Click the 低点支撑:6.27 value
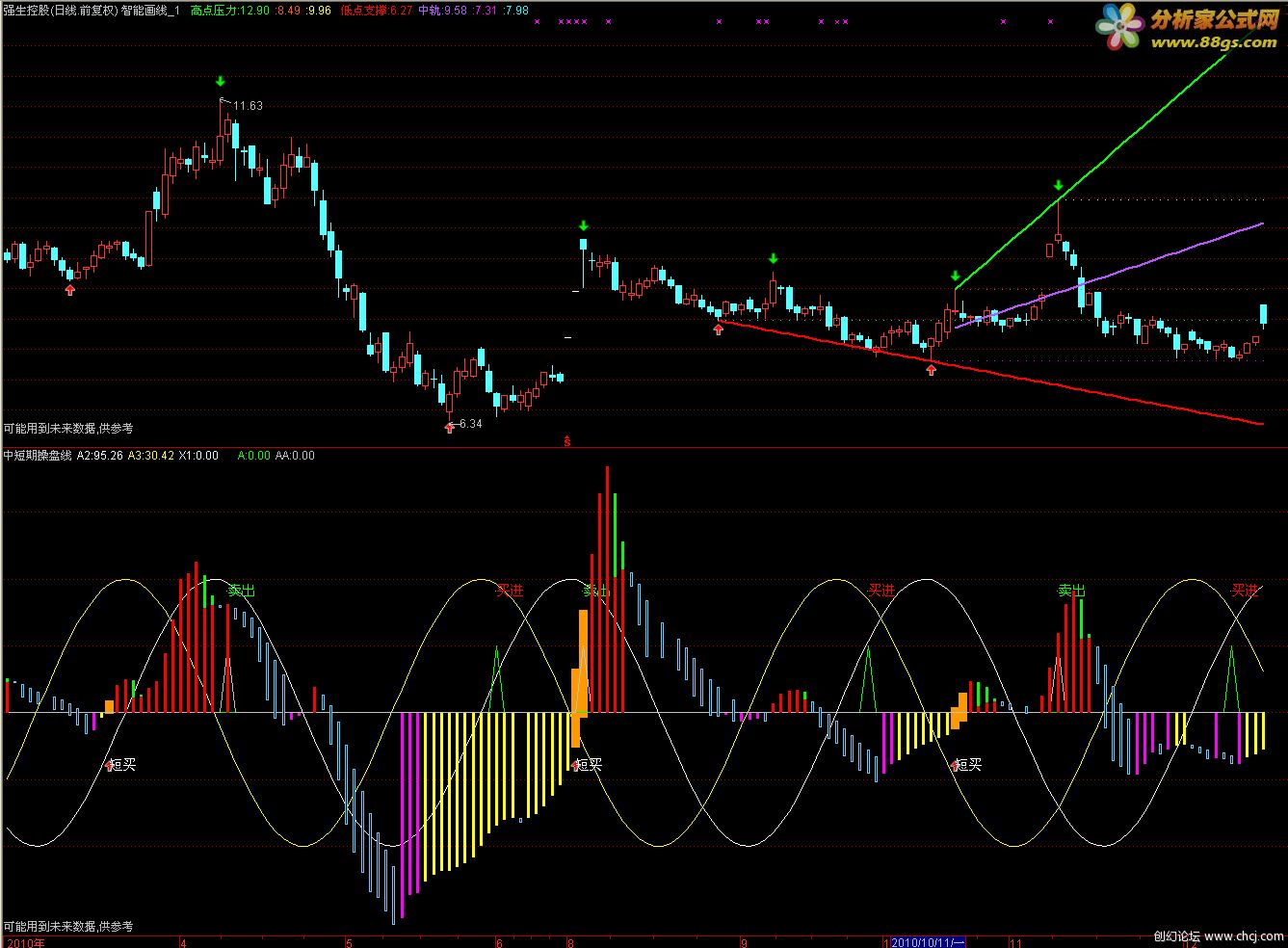1288x948 pixels. 377,11
